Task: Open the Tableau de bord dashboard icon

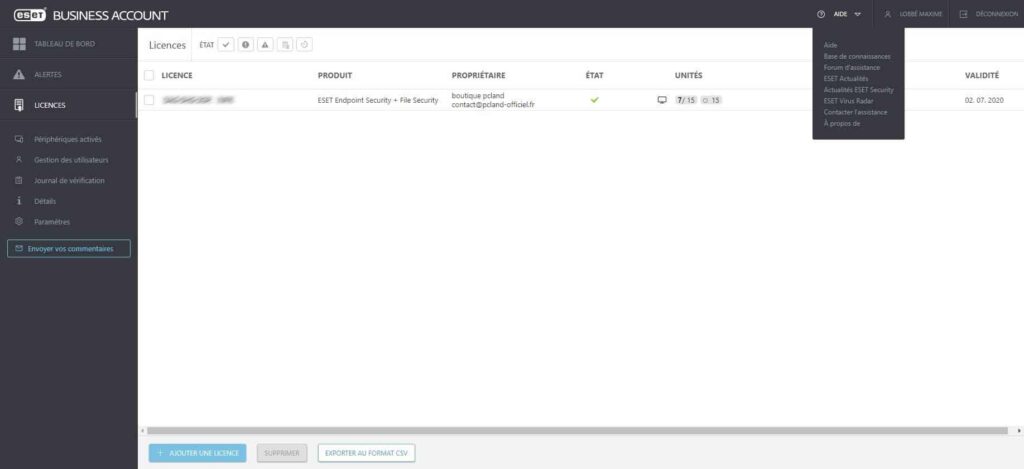Action: (x=19, y=44)
